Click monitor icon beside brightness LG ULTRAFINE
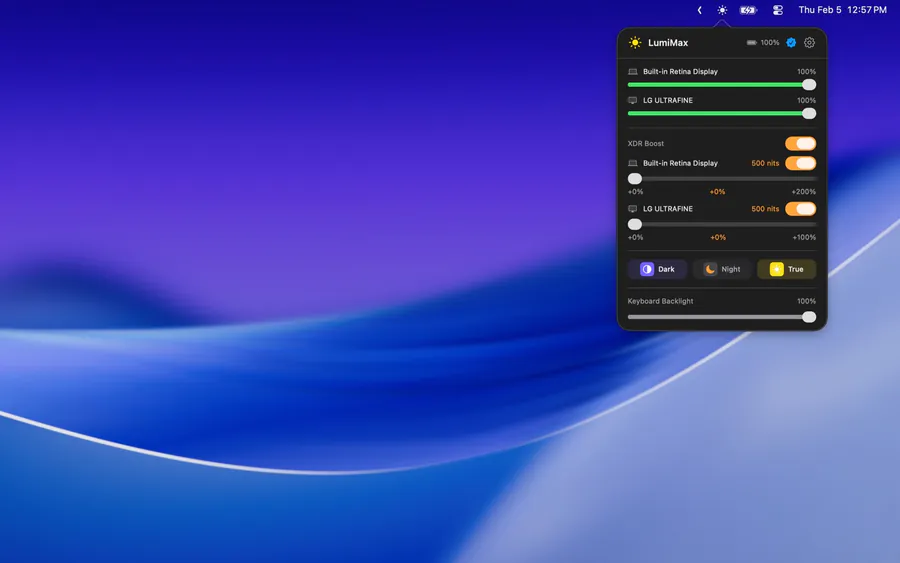Screen dimensions: 900x563 (633, 100)
